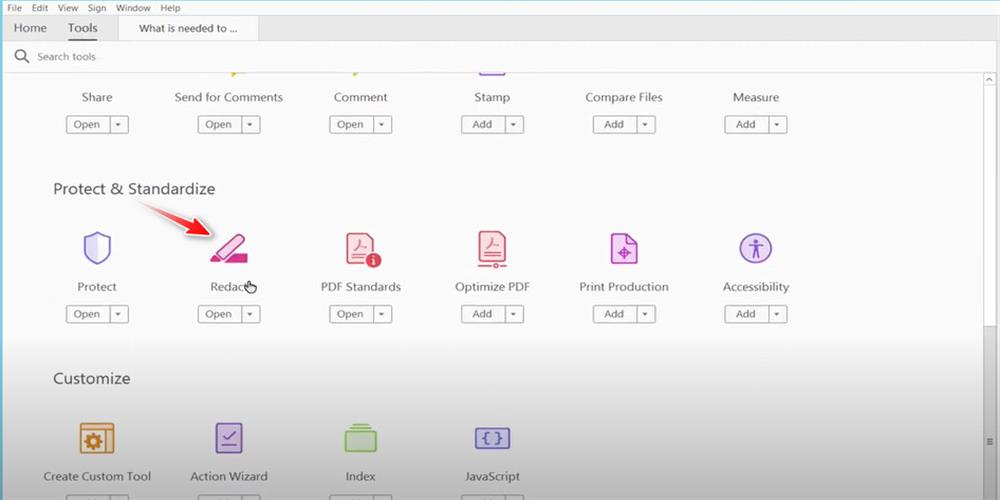The image size is (1000, 500).
Task: Click the Measure tool label
Action: (x=756, y=98)
